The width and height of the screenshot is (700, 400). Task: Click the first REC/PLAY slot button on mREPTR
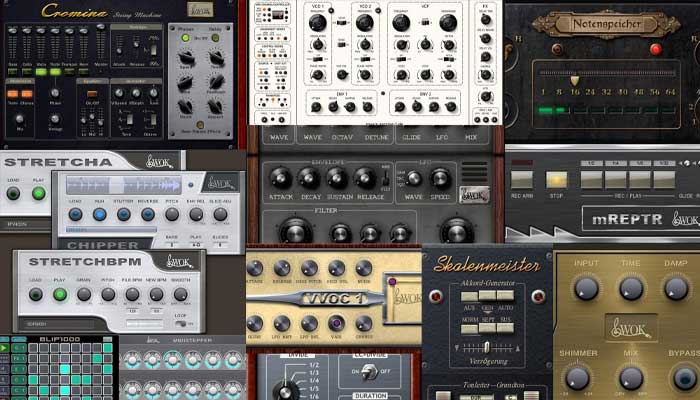592,179
